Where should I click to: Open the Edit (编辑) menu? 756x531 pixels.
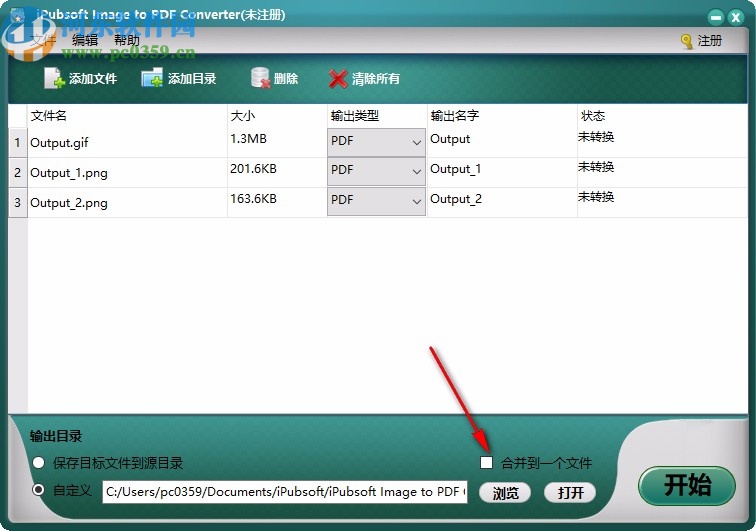coord(85,40)
